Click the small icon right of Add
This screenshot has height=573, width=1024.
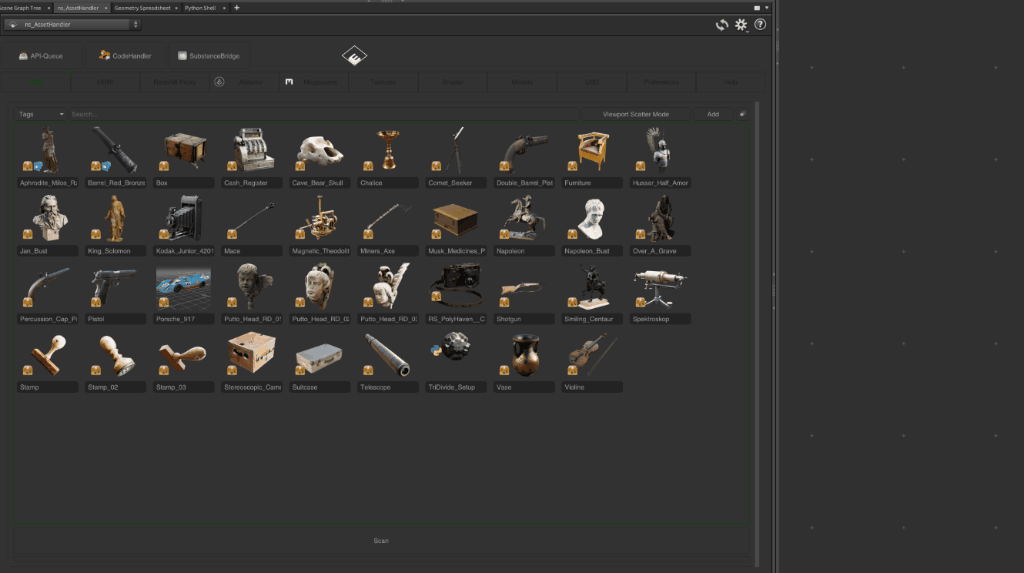coord(743,114)
